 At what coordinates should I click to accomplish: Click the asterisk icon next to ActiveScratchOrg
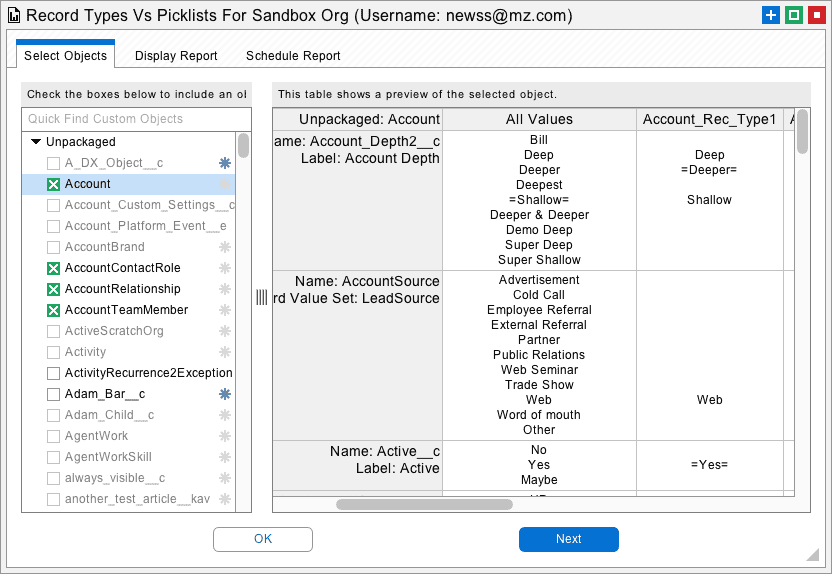click(225, 331)
